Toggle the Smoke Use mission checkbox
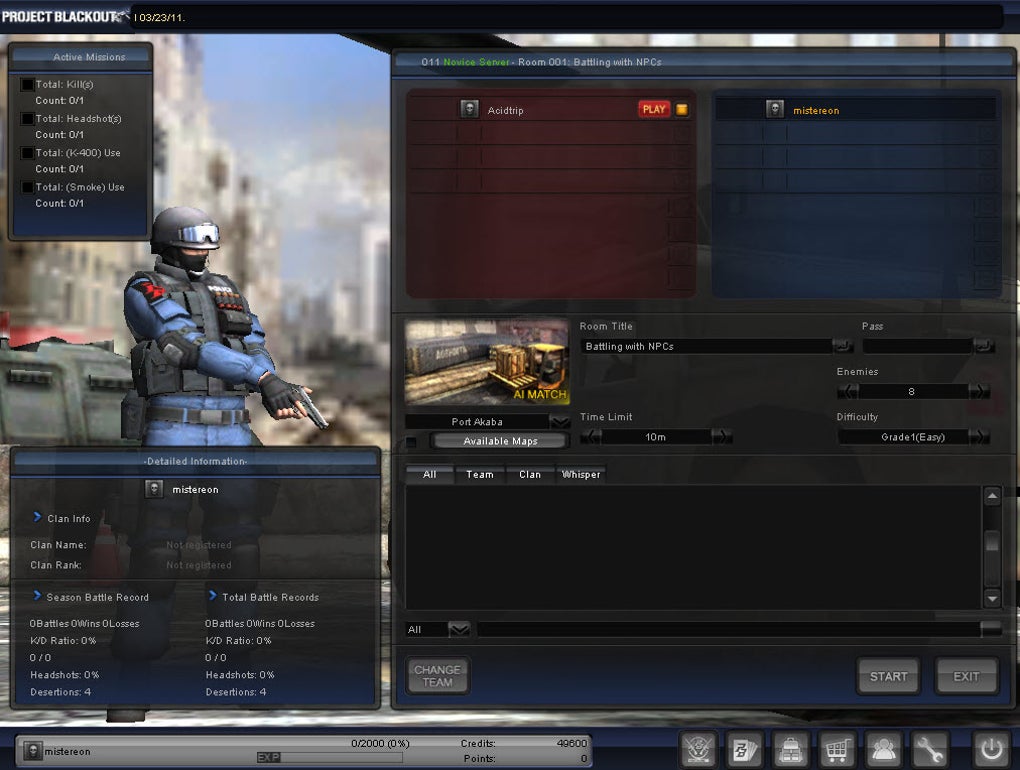Viewport: 1020px width, 770px height. point(27,187)
